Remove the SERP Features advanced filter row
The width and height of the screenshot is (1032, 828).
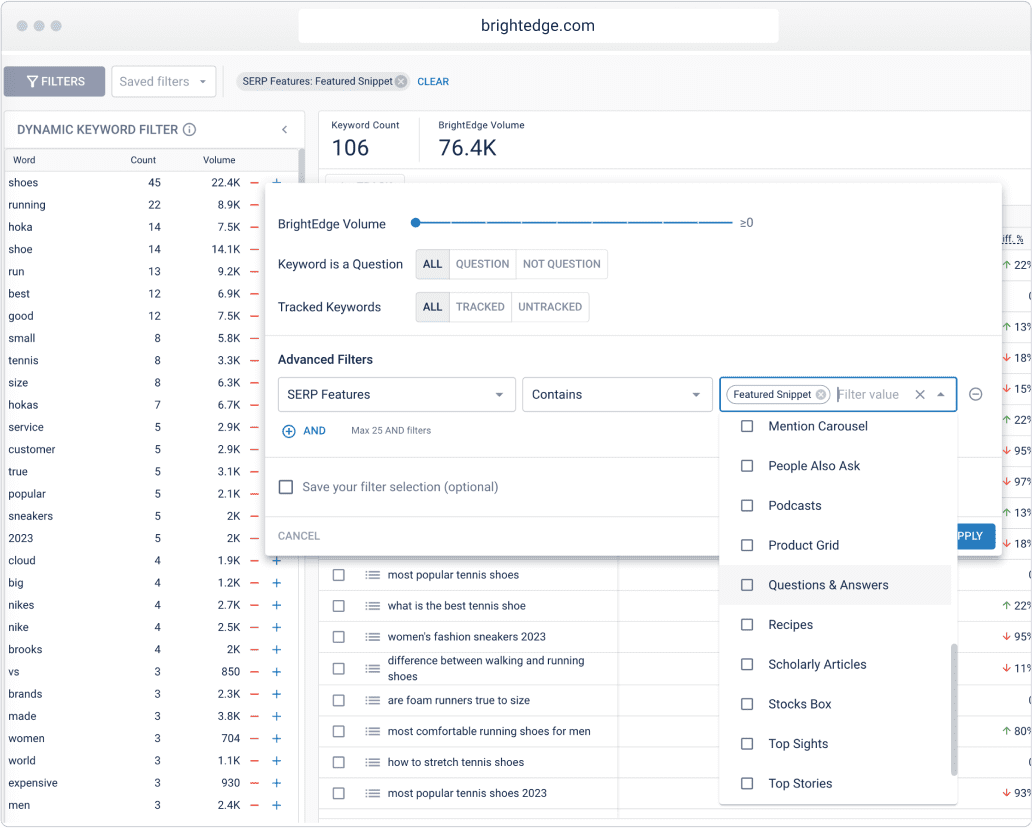(x=976, y=394)
